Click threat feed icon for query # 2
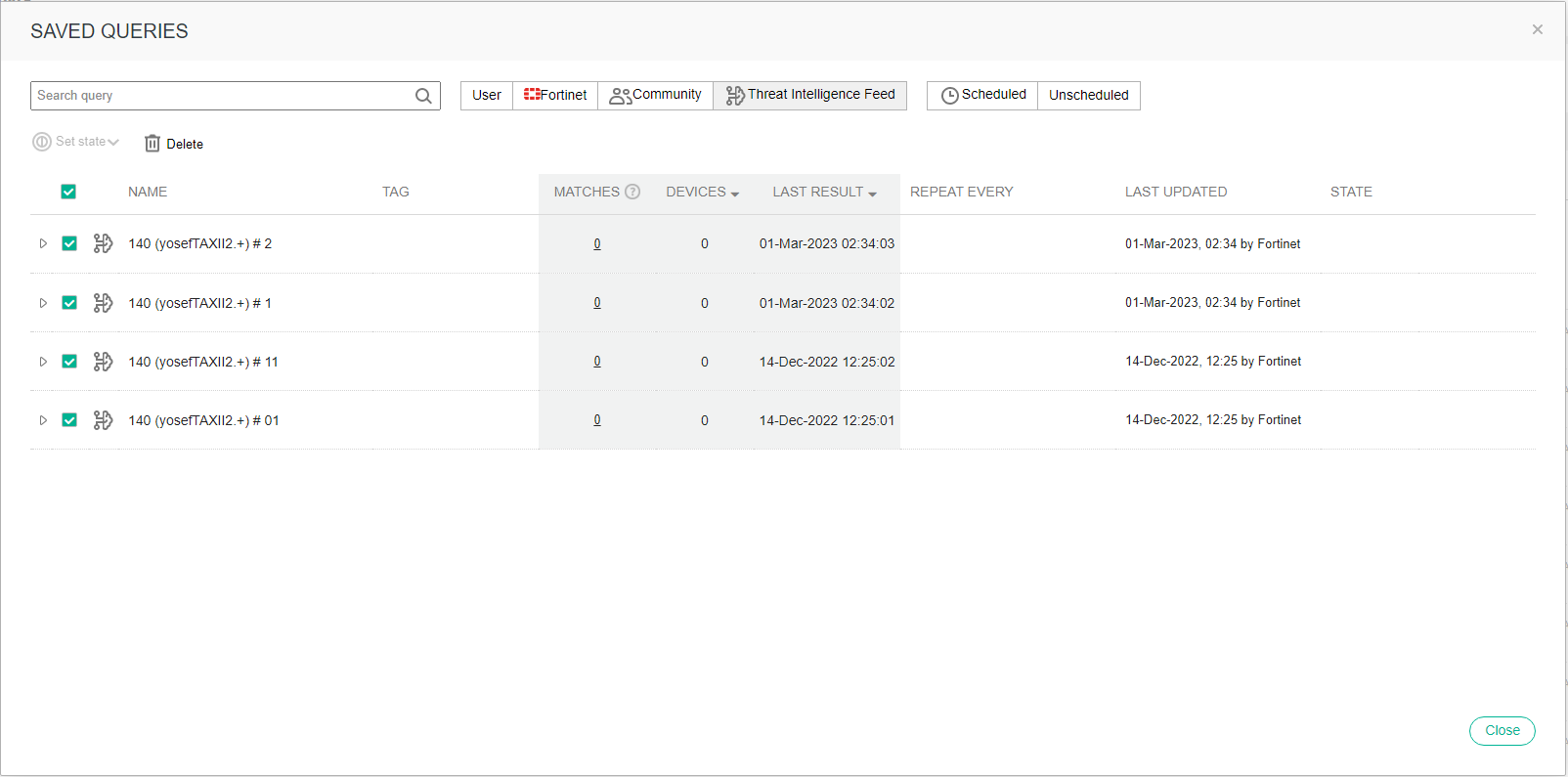This screenshot has width=1568, height=777. (x=103, y=243)
